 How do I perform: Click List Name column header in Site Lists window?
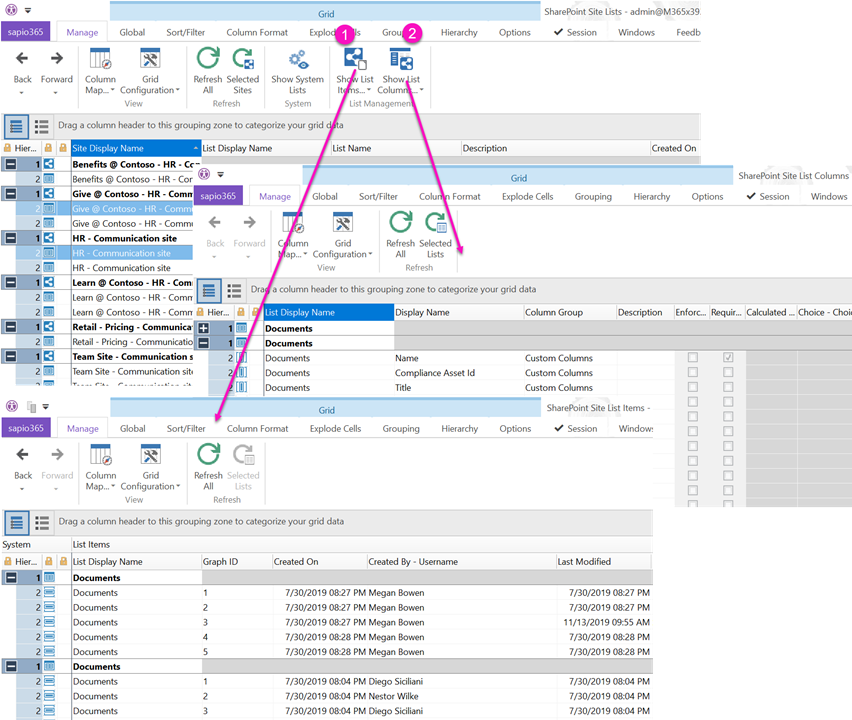pos(396,148)
